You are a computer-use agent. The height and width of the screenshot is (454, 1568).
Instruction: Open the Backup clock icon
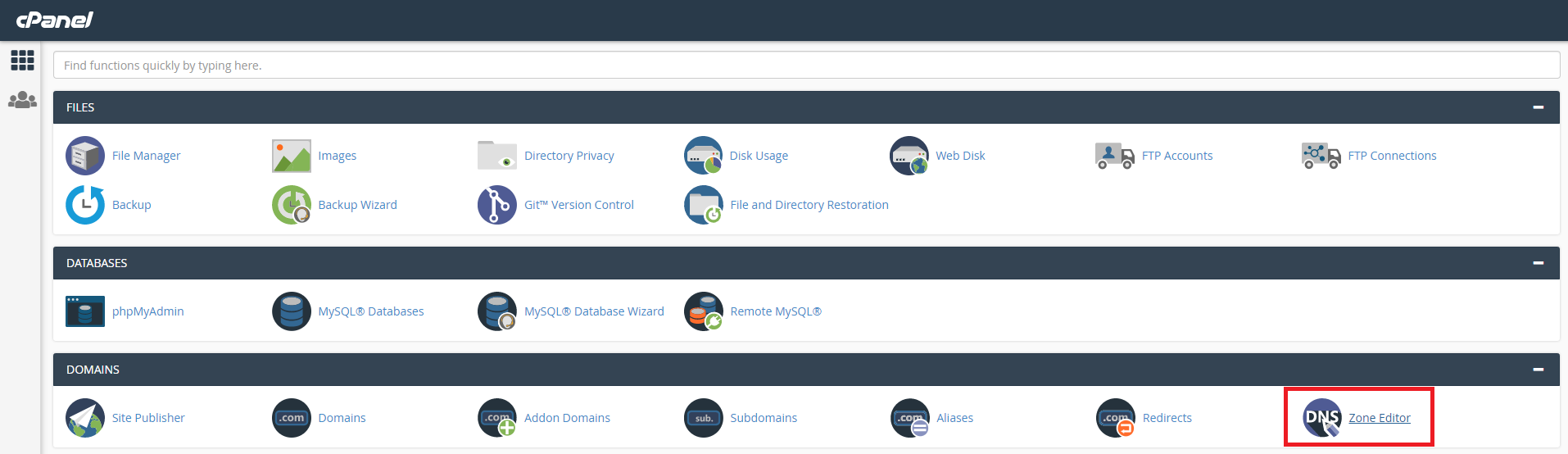[x=85, y=205]
